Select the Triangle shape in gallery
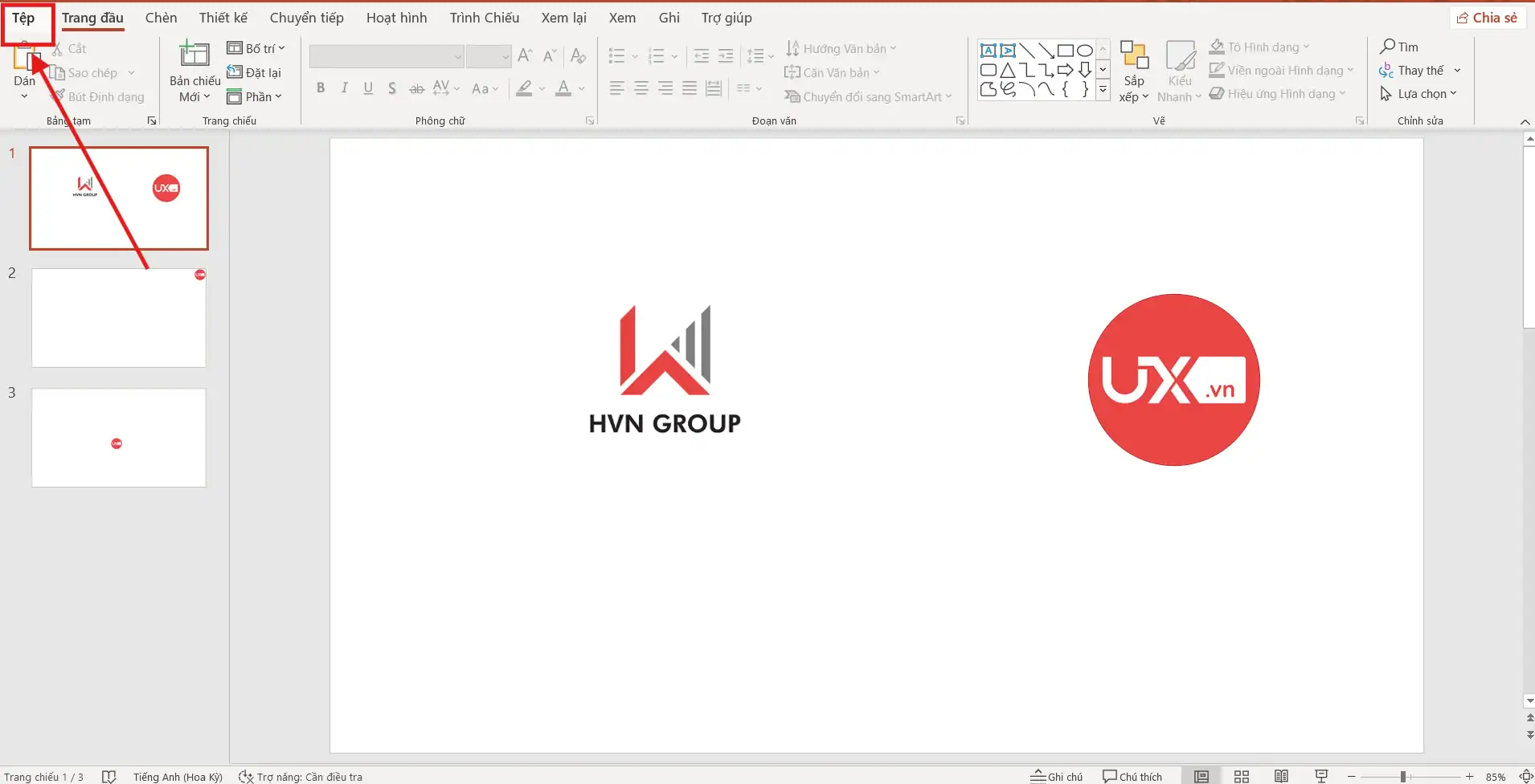The image size is (1535, 784). [1008, 70]
